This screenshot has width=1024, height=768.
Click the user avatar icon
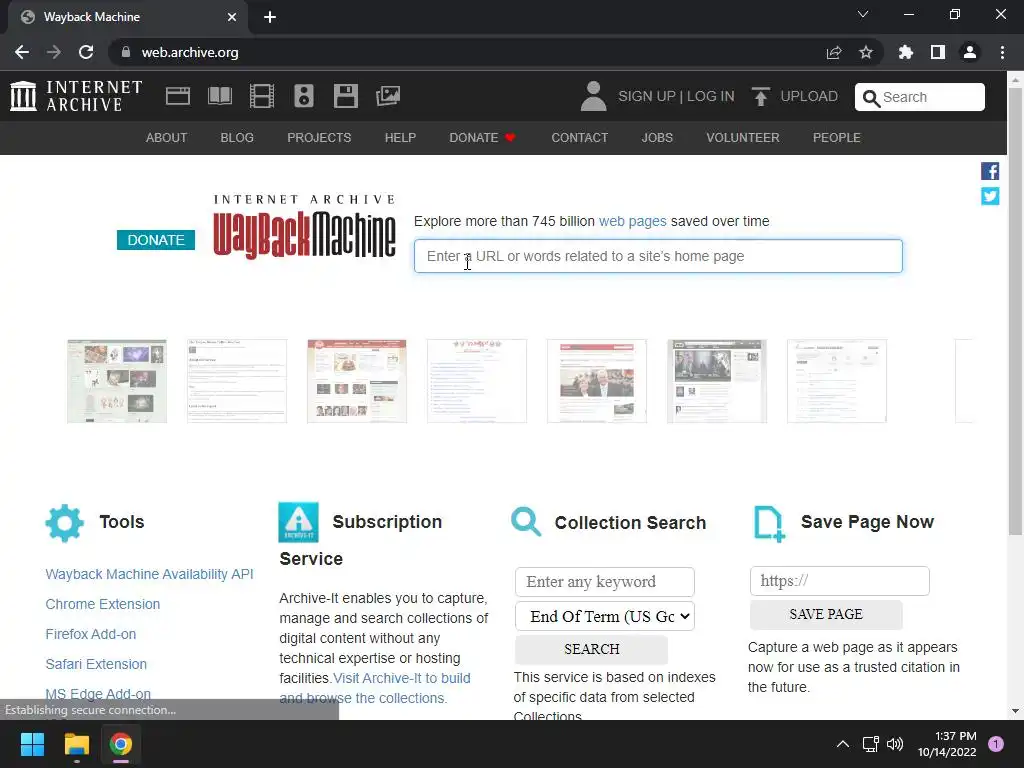pyautogui.click(x=593, y=96)
